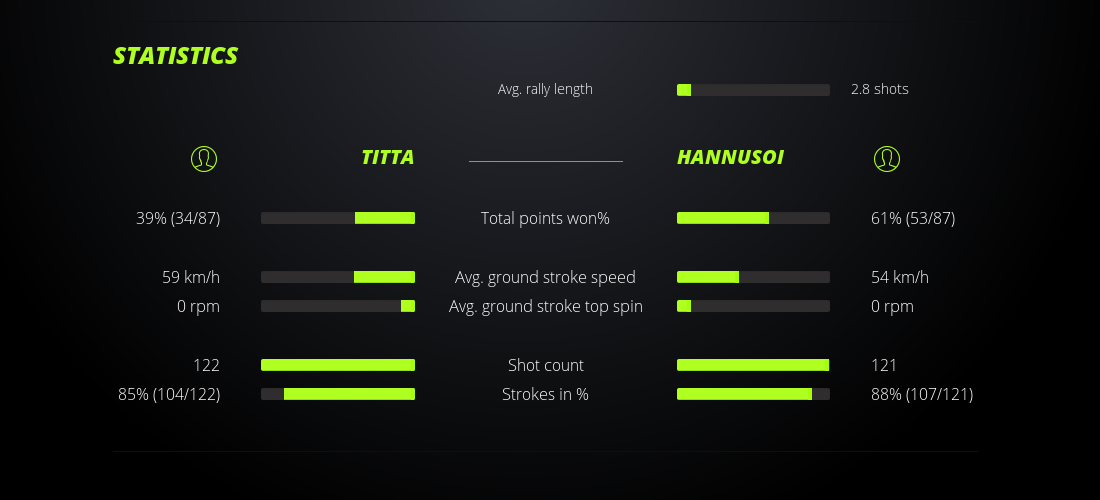Viewport: 1100px width, 500px height.
Task: Click the STATISTICS heading
Action: pos(175,56)
